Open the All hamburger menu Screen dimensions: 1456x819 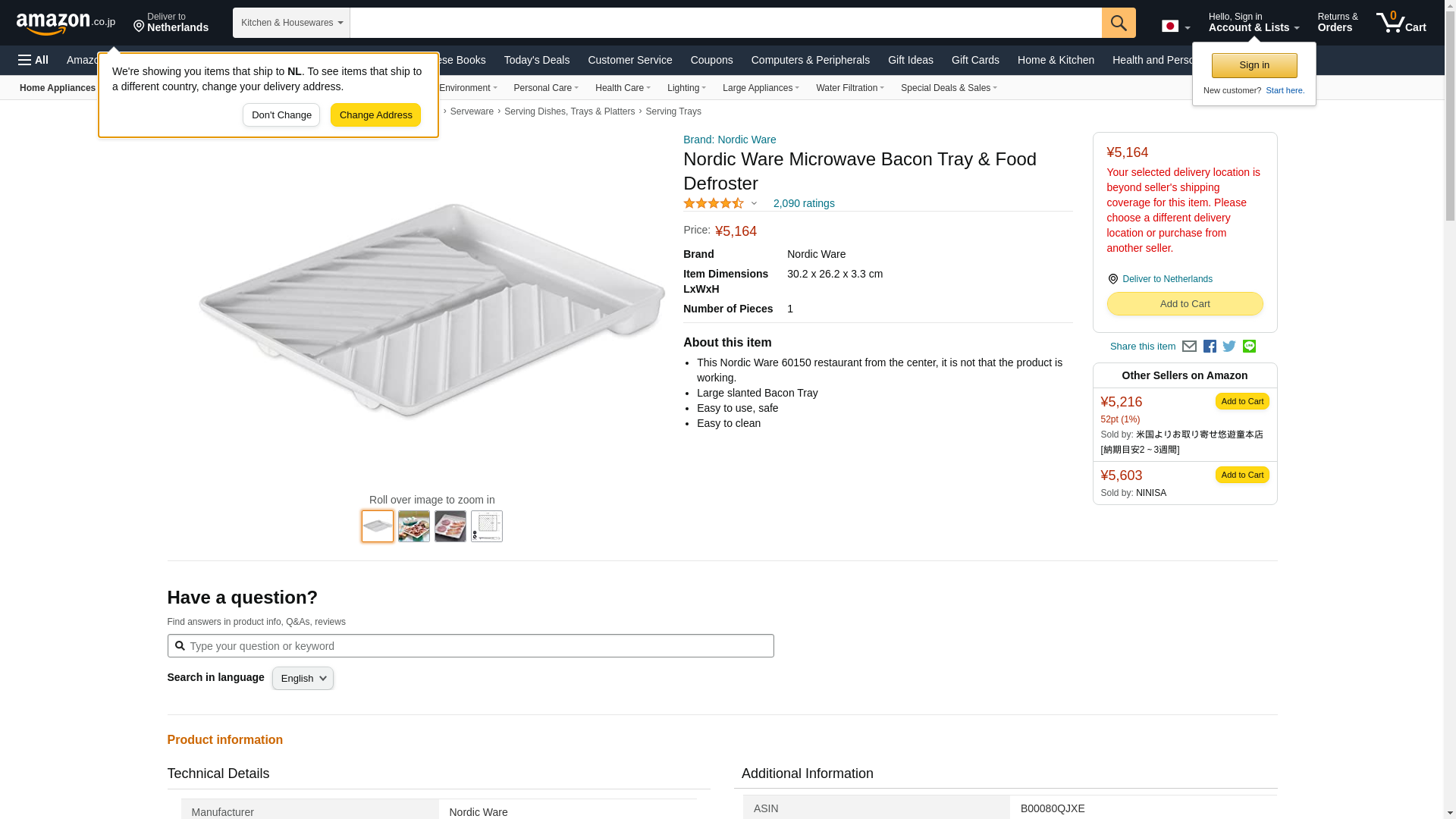[x=33, y=60]
